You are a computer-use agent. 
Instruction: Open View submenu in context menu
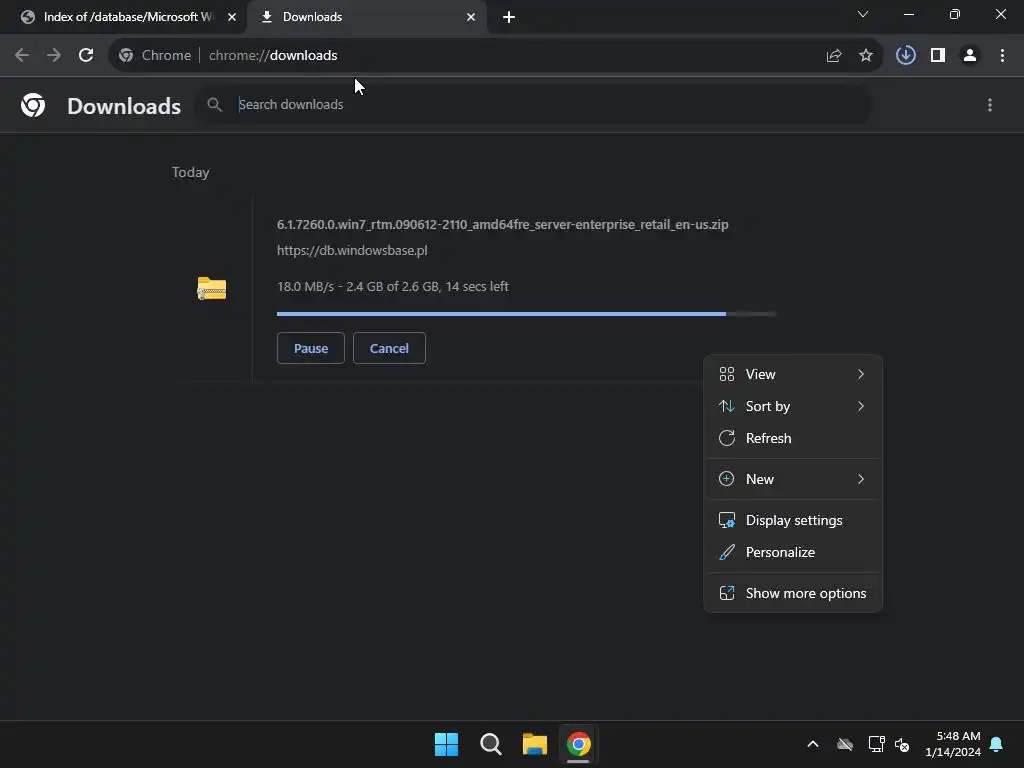point(793,374)
